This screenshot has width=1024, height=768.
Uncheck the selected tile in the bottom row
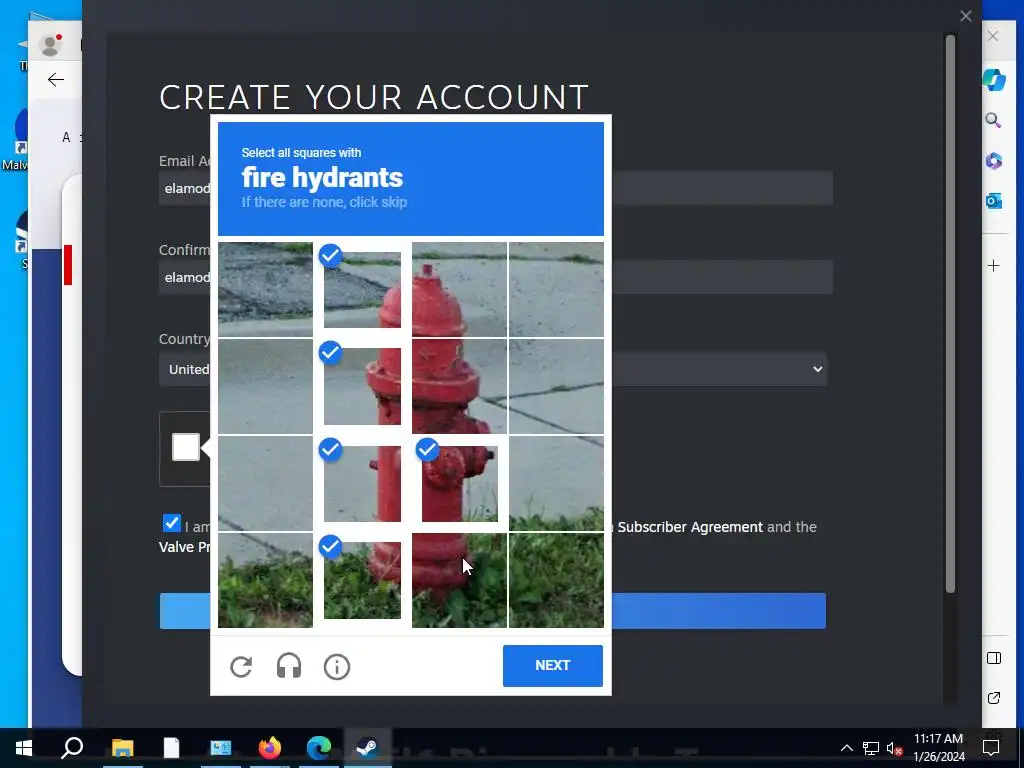point(362,581)
